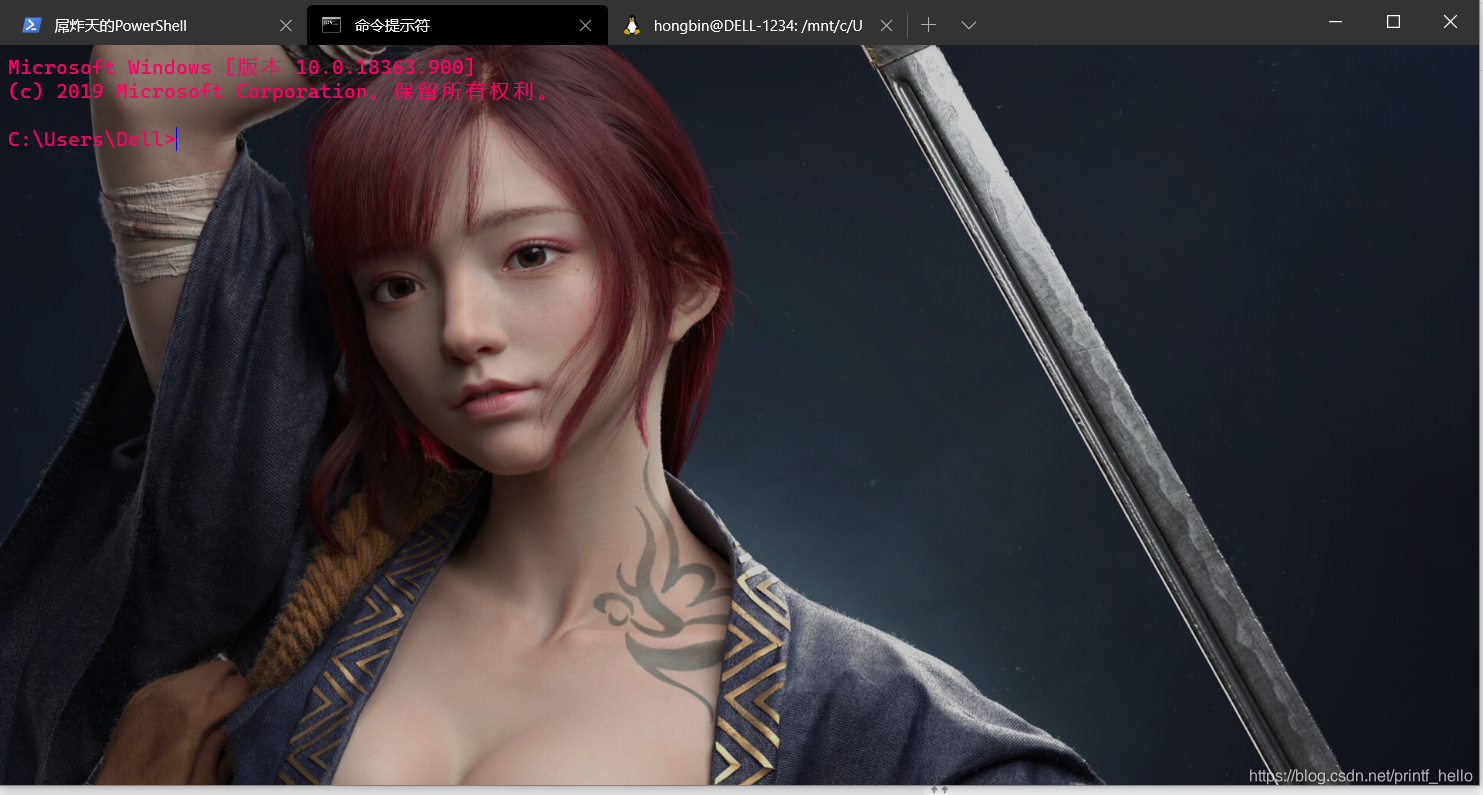Select the 命令提示符 tab
This screenshot has width=1483, height=795.
[x=457, y=25]
